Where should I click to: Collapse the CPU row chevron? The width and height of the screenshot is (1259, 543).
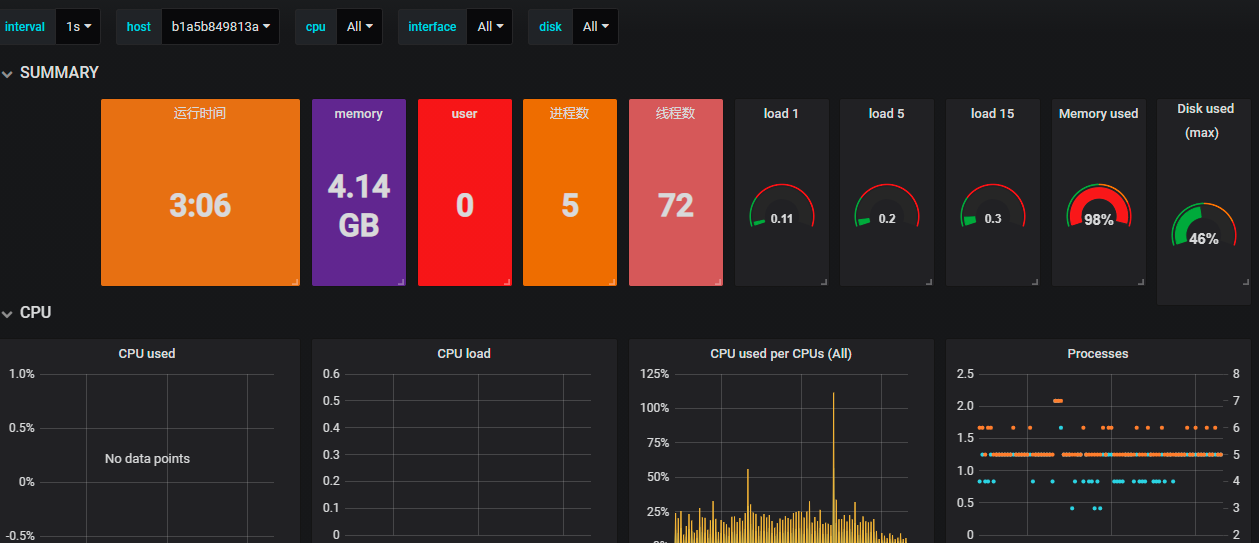8,313
